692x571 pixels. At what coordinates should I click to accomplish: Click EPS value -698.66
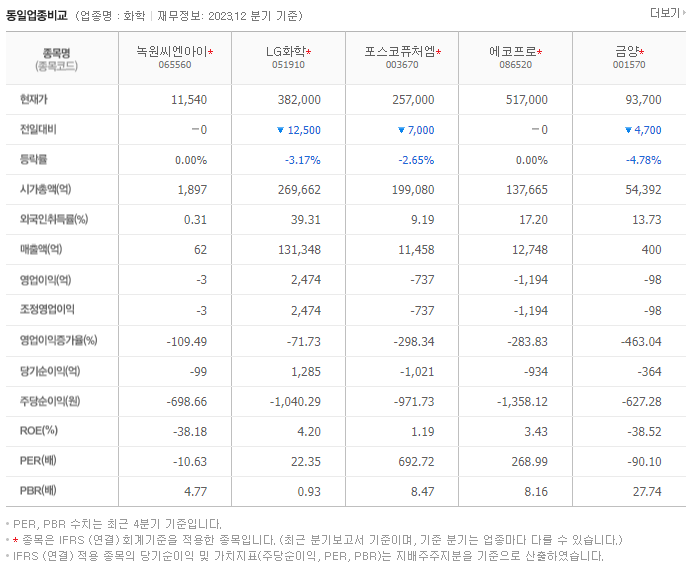click(x=186, y=402)
